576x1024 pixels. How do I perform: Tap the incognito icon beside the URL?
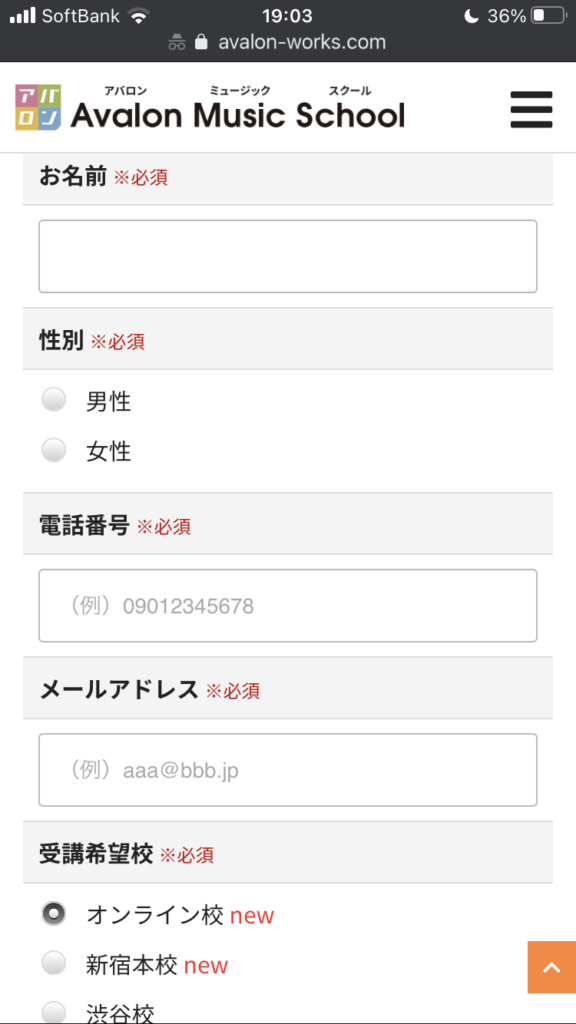tap(177, 42)
